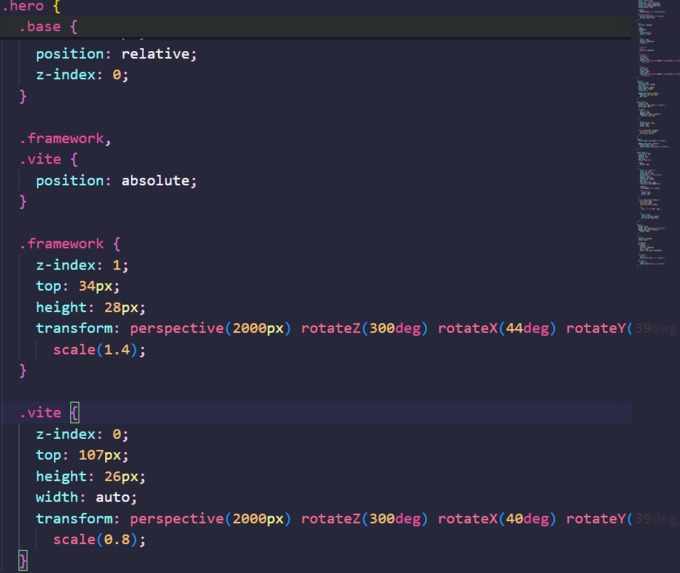Click 'scale(1.4);' value
Screen dimensions: 680x573
[99, 350]
